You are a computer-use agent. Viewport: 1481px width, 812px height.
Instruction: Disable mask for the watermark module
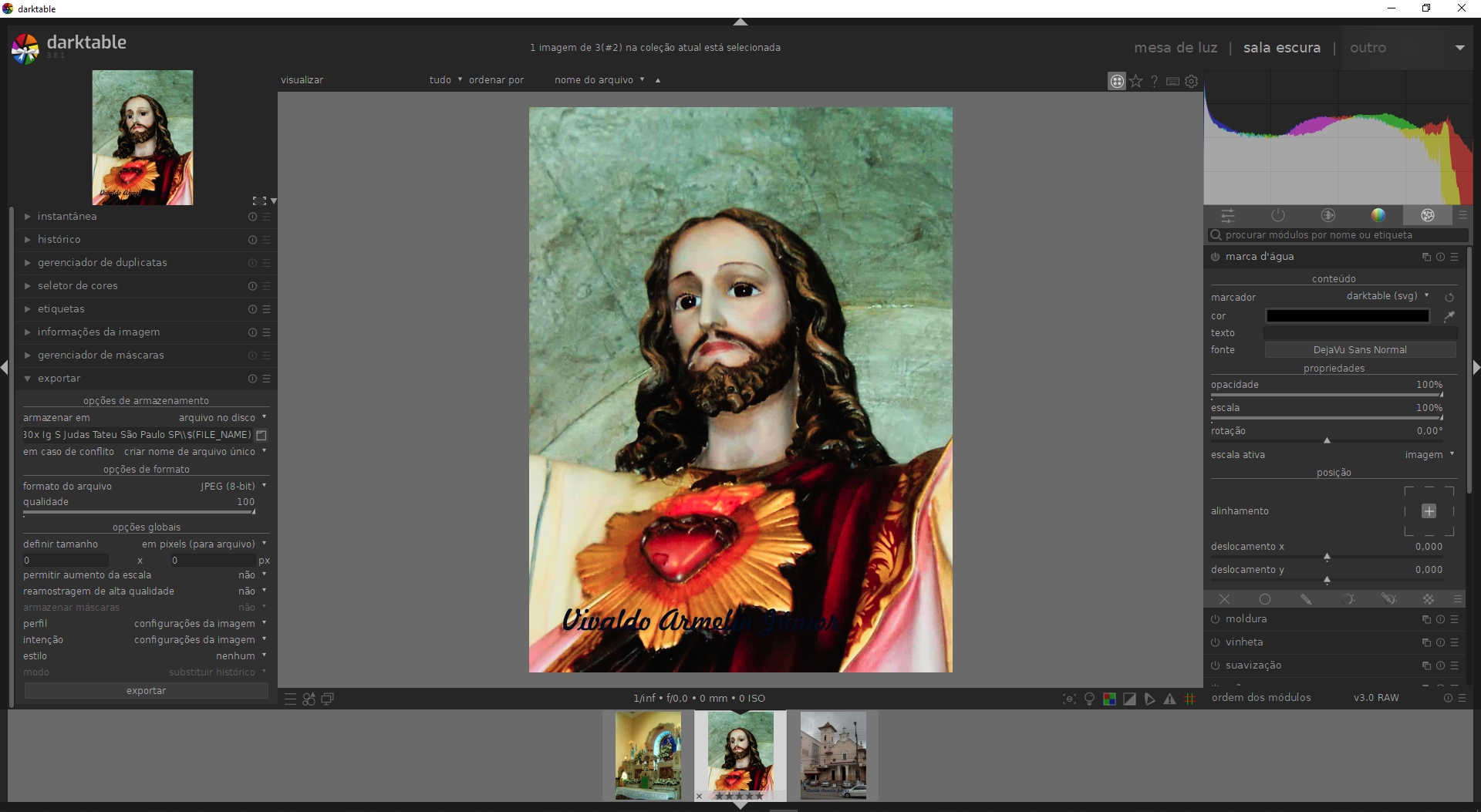(1224, 599)
